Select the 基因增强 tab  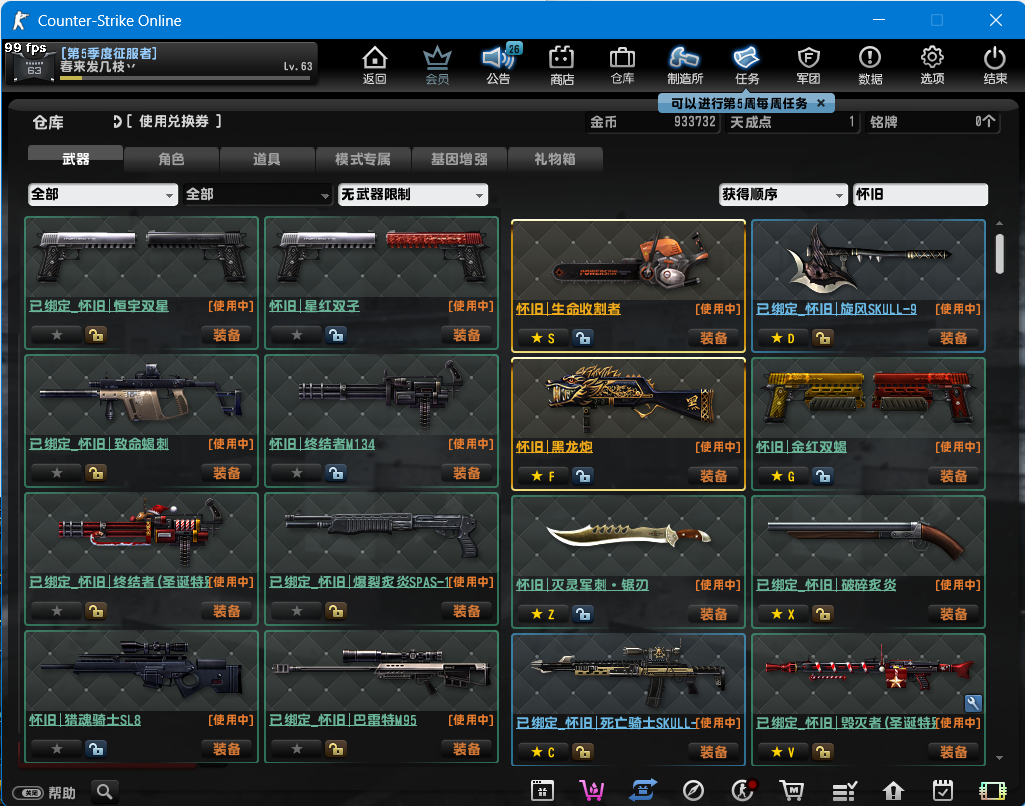coord(459,159)
